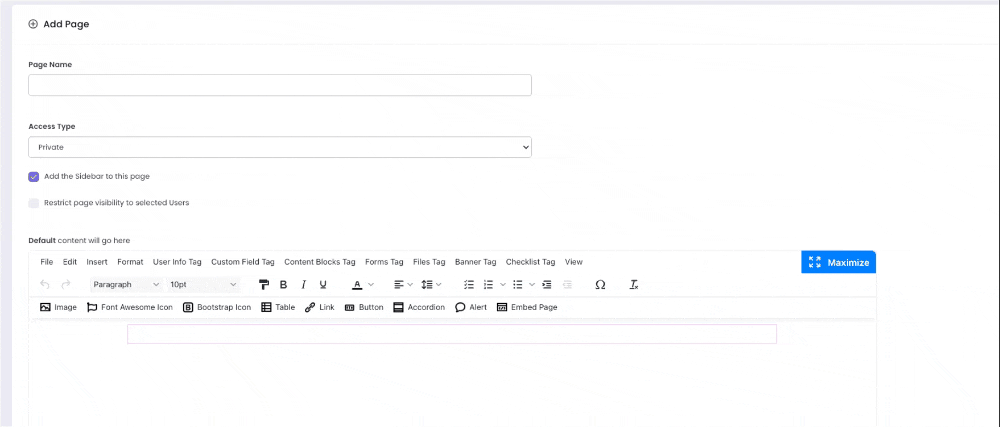Insert a special character with Omega icon
The width and height of the screenshot is (1000, 427).
pos(600,285)
